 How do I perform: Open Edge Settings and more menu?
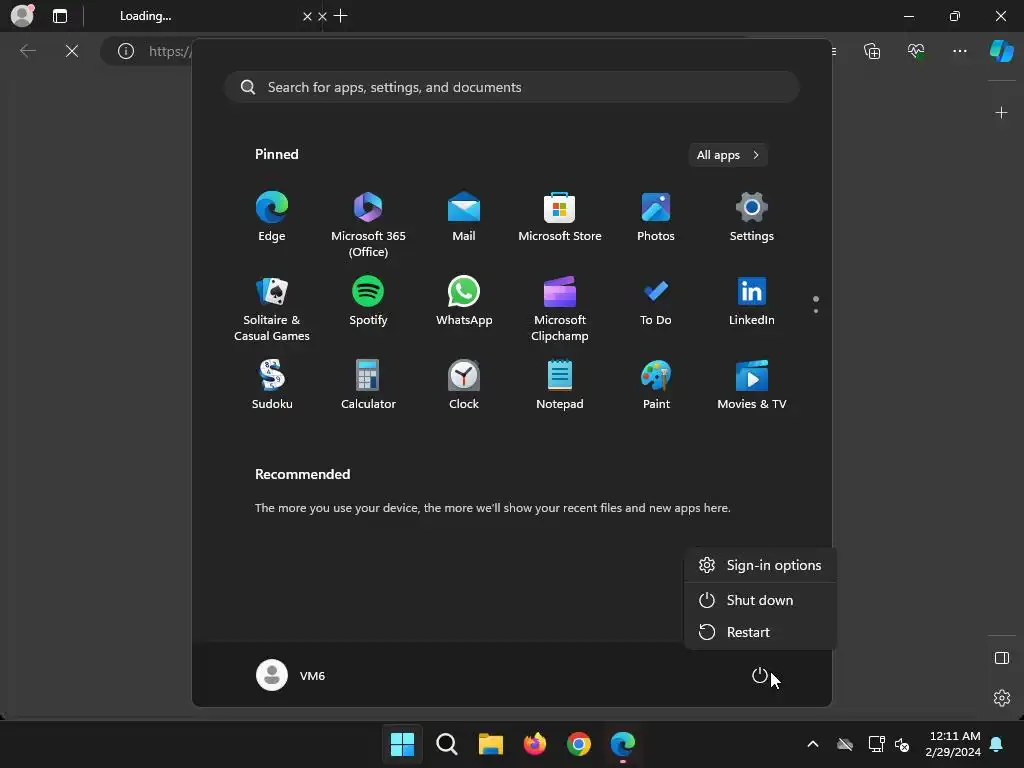click(x=960, y=51)
